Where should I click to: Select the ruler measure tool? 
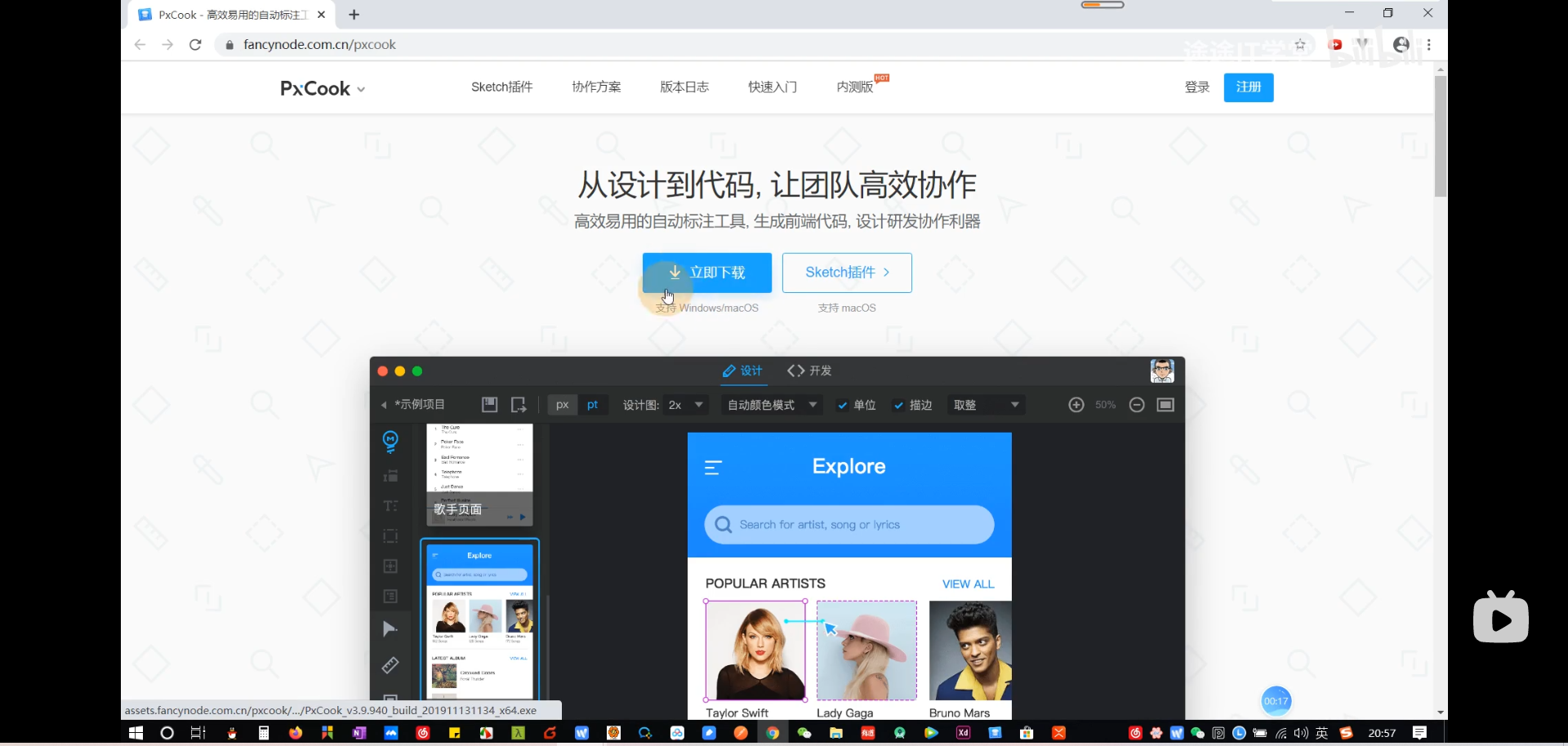[390, 665]
